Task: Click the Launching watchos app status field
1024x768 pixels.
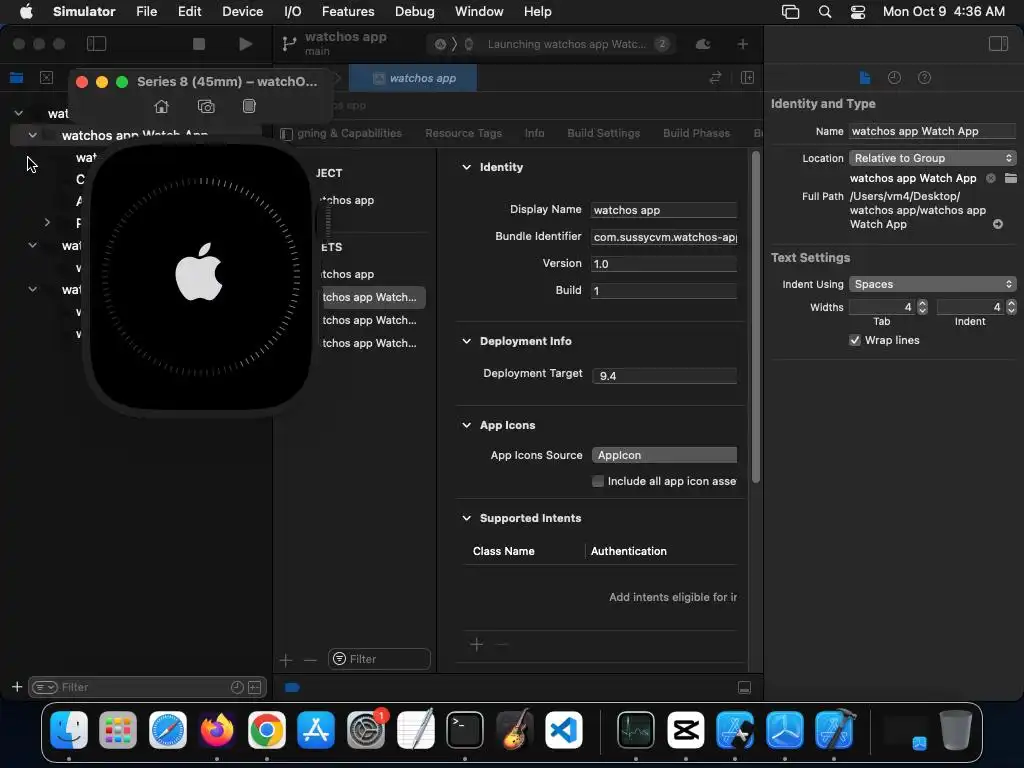Action: 551,44
